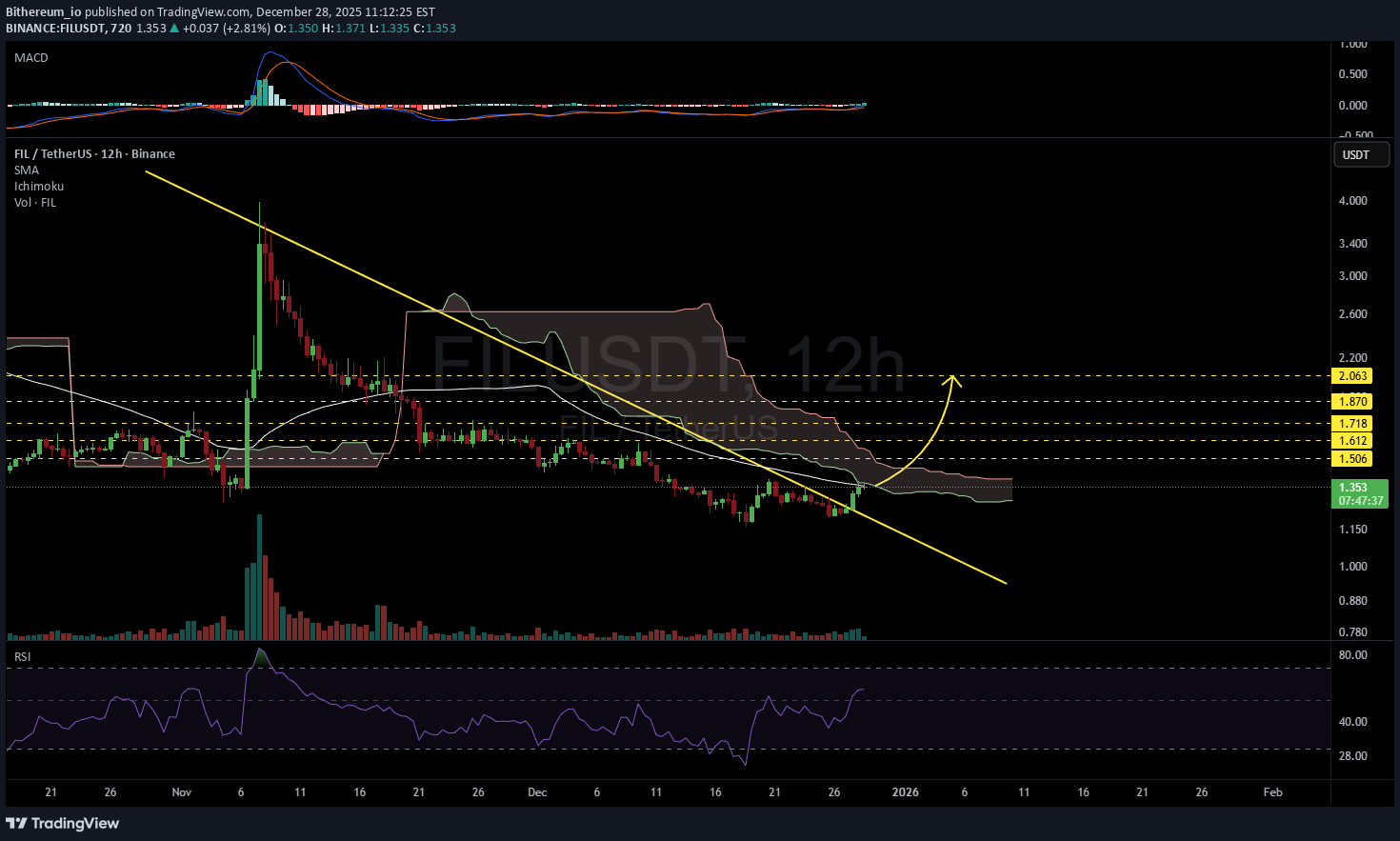Click the FIL / TetherUS chart title
The width and height of the screenshot is (1400, 841).
(x=94, y=154)
